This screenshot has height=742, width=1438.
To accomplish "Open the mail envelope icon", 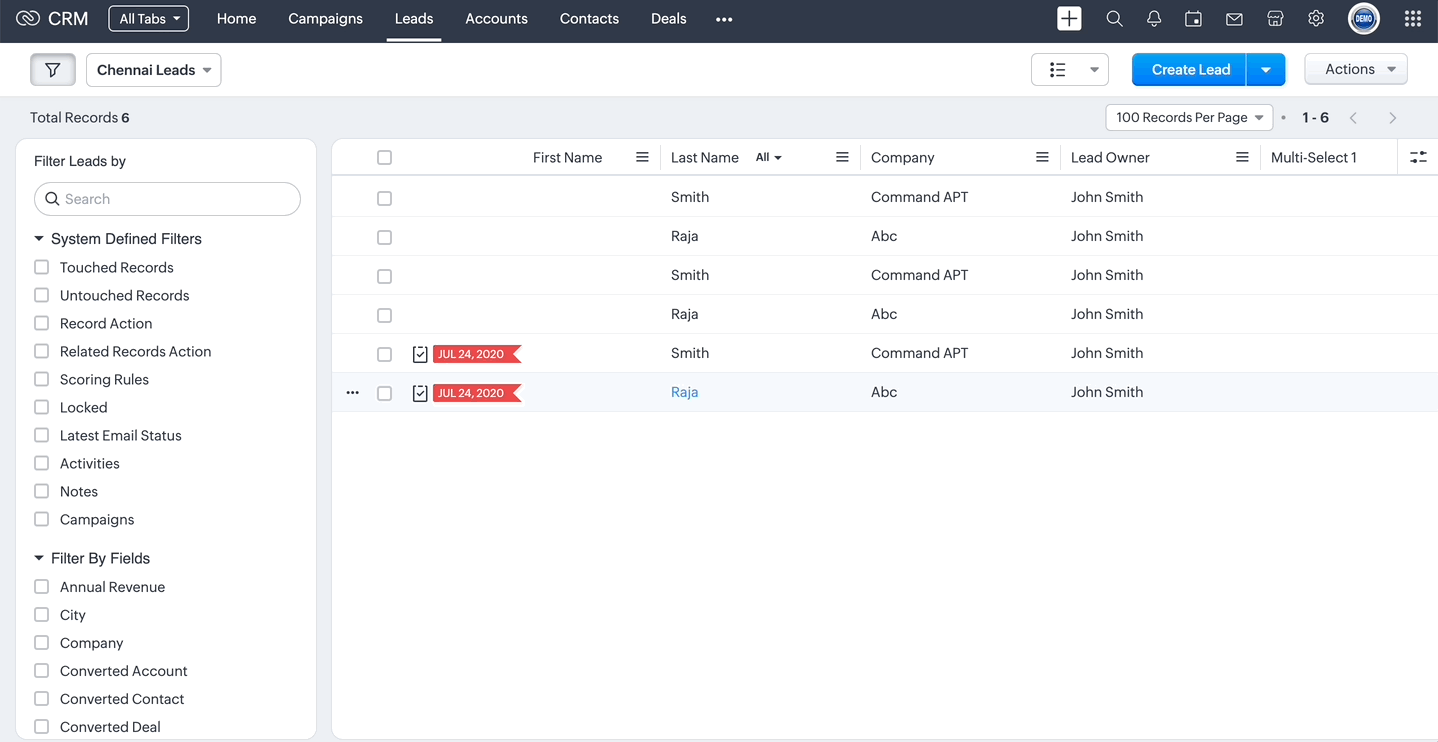I will click(1234, 19).
